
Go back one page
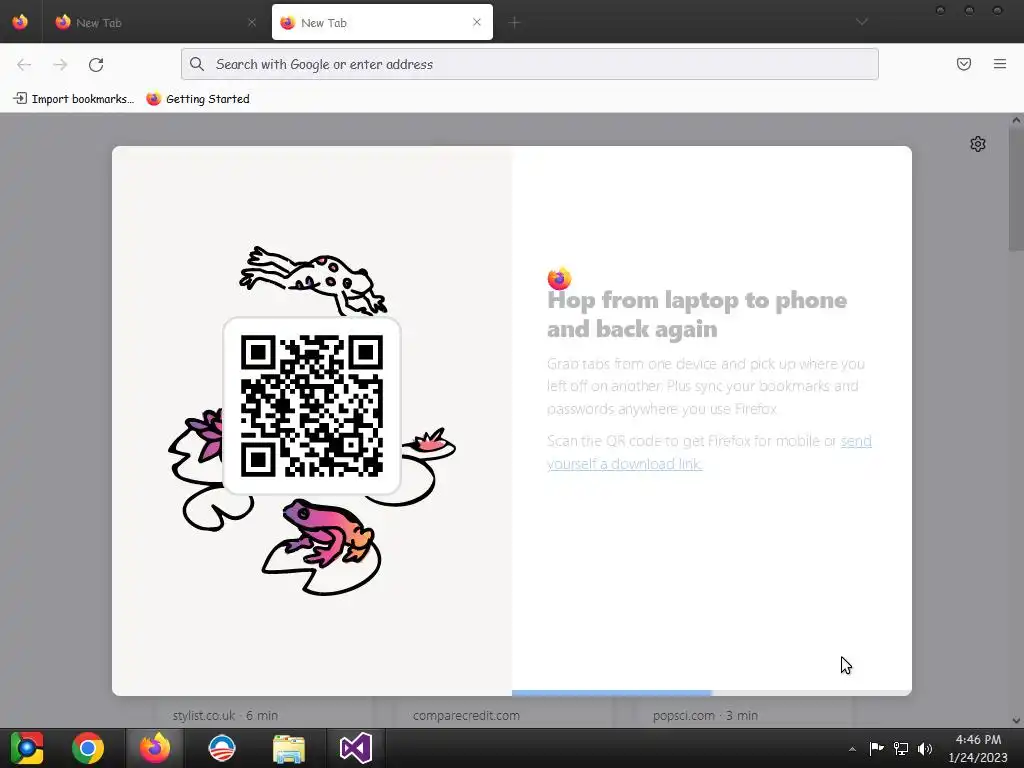[x=24, y=65]
